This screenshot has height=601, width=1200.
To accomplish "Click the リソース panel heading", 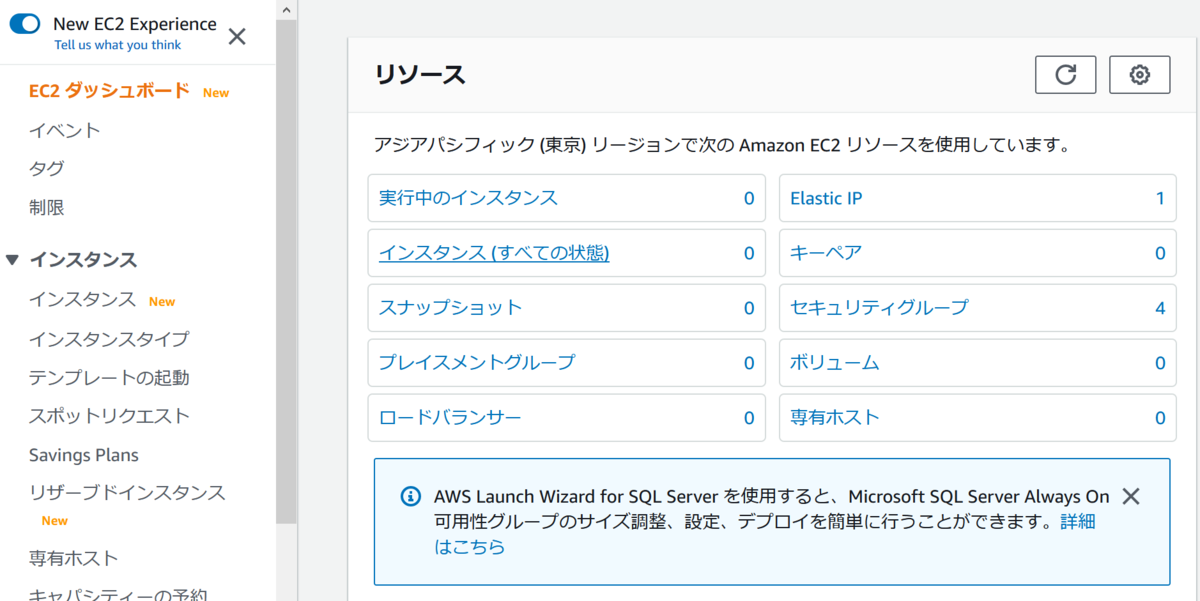I will [x=420, y=75].
